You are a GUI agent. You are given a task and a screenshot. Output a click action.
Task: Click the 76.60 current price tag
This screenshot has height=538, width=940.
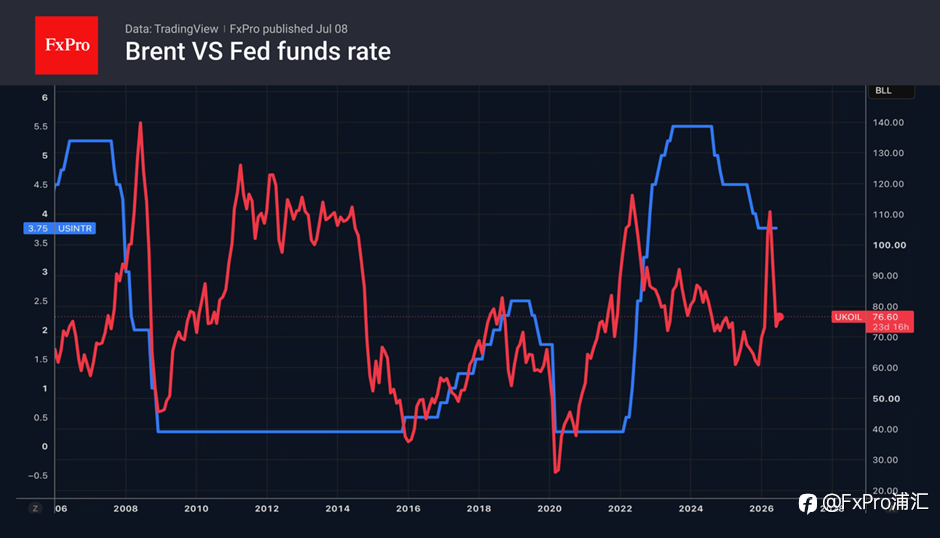[885, 317]
